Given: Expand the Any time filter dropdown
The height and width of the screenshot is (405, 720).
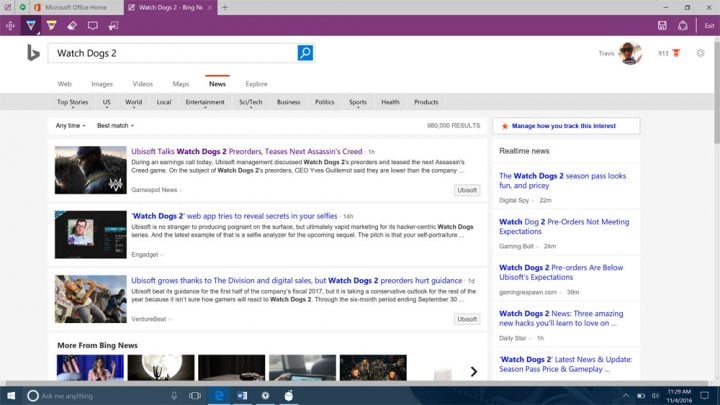Looking at the screenshot, I should (70, 125).
